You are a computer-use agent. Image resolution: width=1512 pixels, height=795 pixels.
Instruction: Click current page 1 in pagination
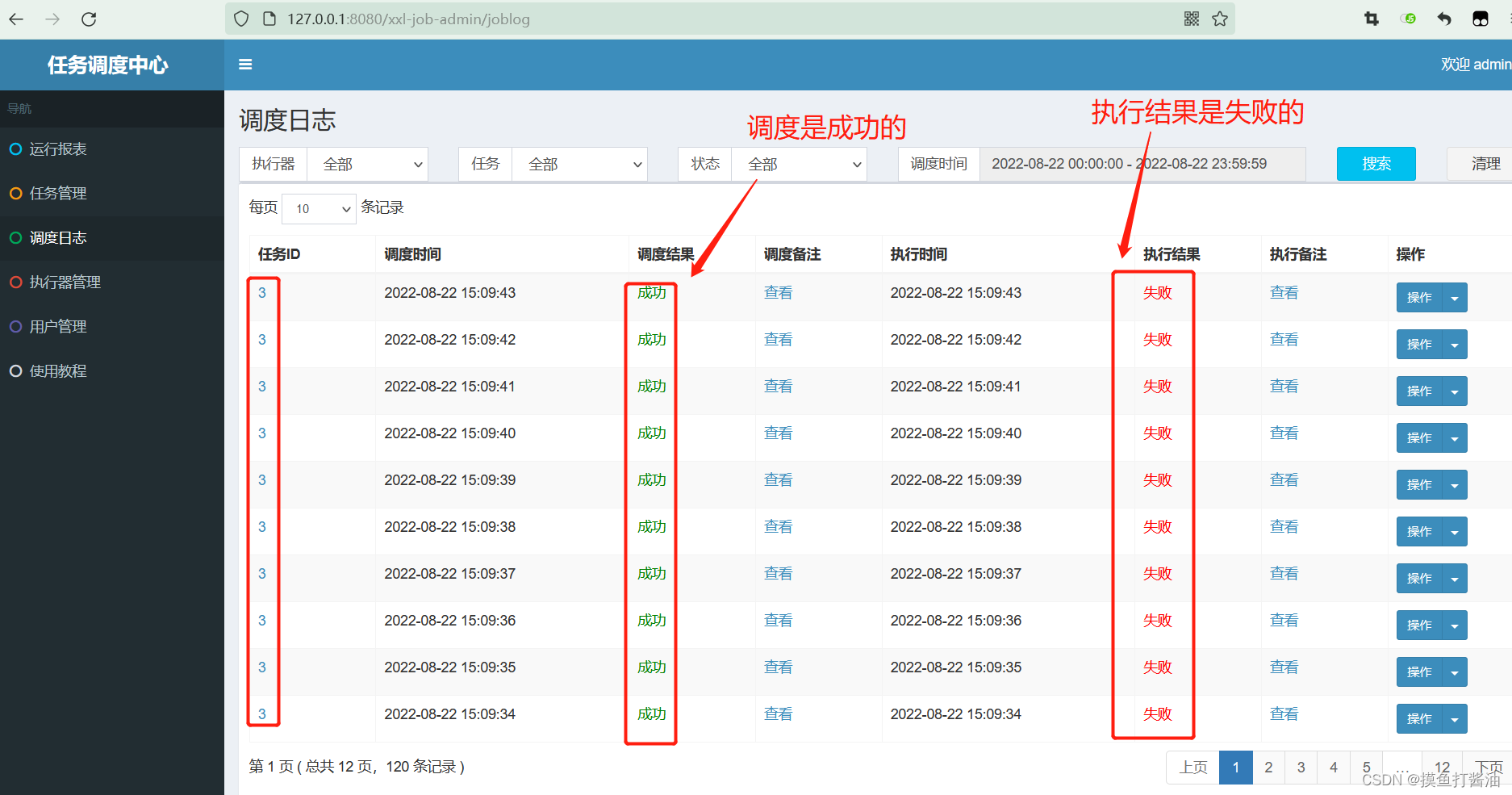point(1236,768)
